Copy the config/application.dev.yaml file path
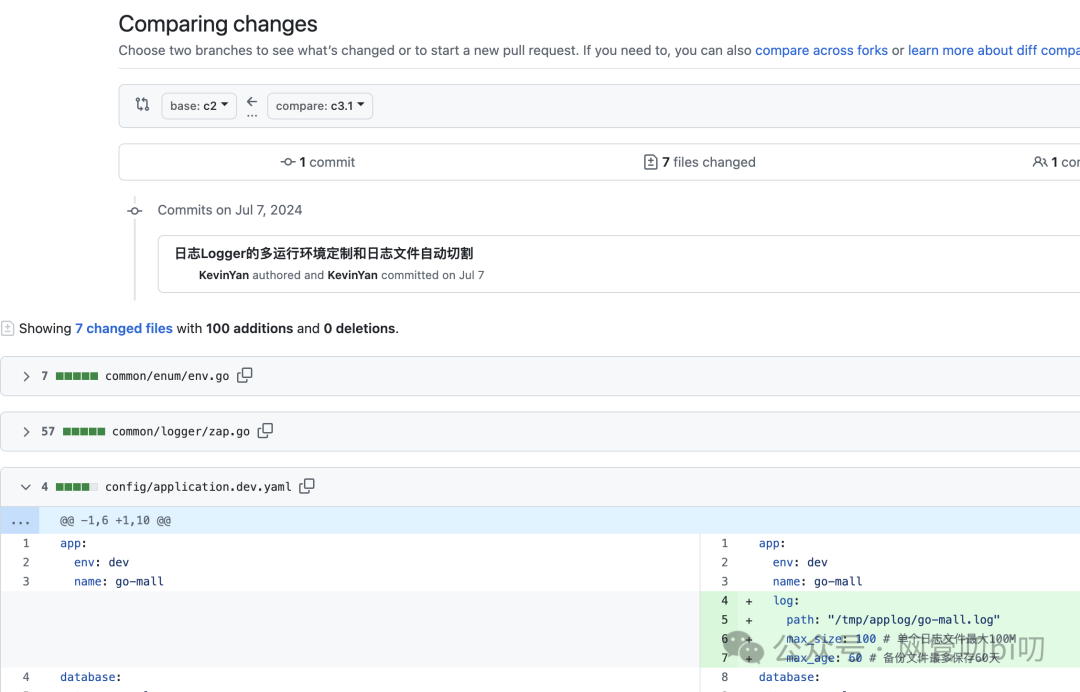This screenshot has height=692, width=1080. pyautogui.click(x=307, y=486)
